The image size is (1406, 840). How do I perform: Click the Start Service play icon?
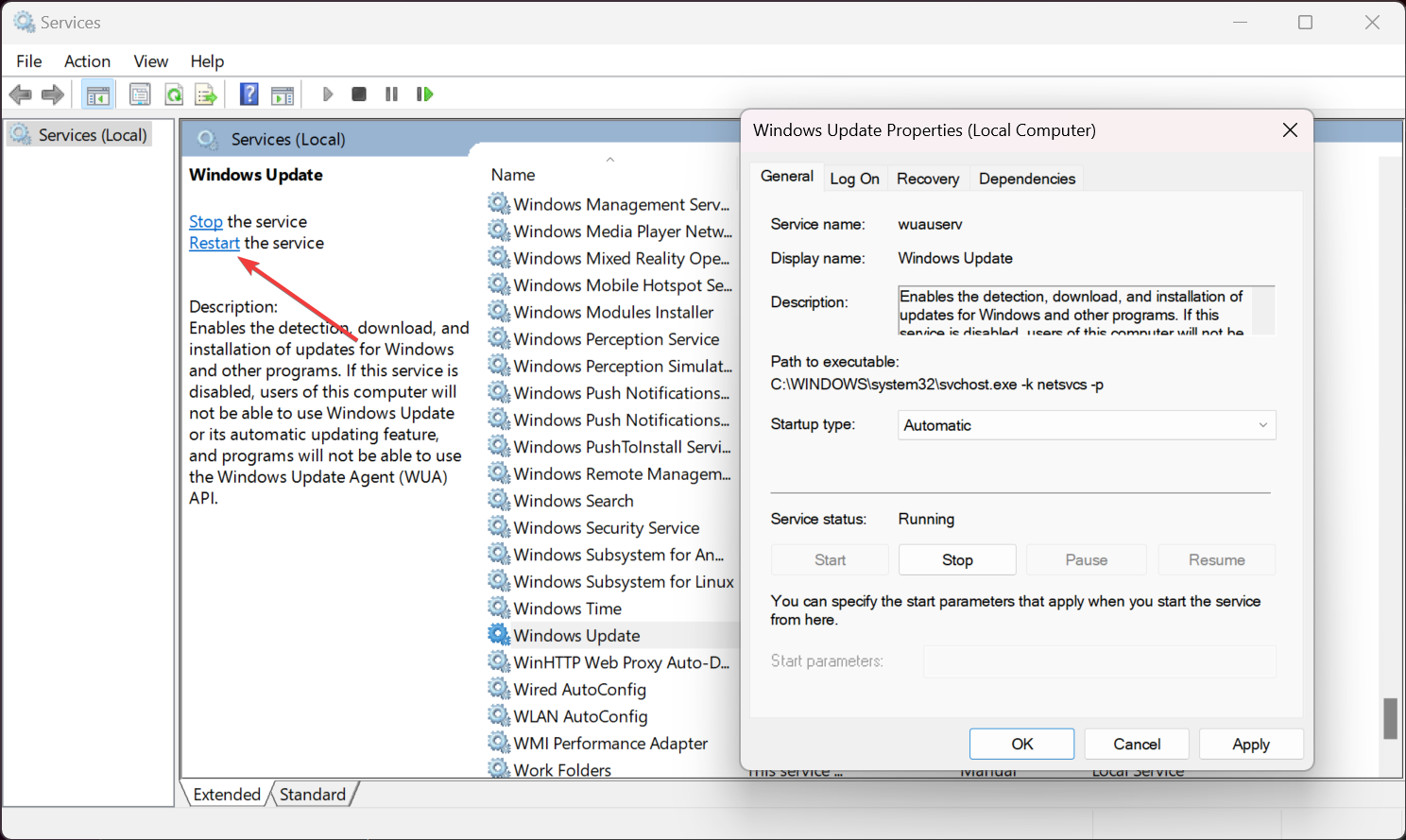[x=327, y=94]
